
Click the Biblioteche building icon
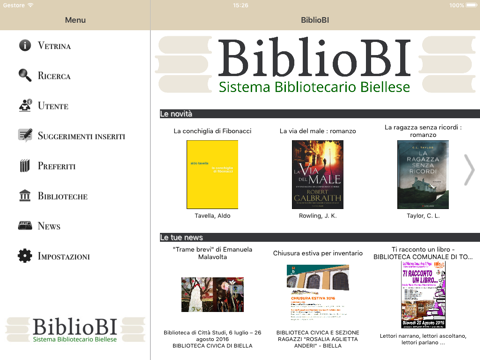point(25,196)
